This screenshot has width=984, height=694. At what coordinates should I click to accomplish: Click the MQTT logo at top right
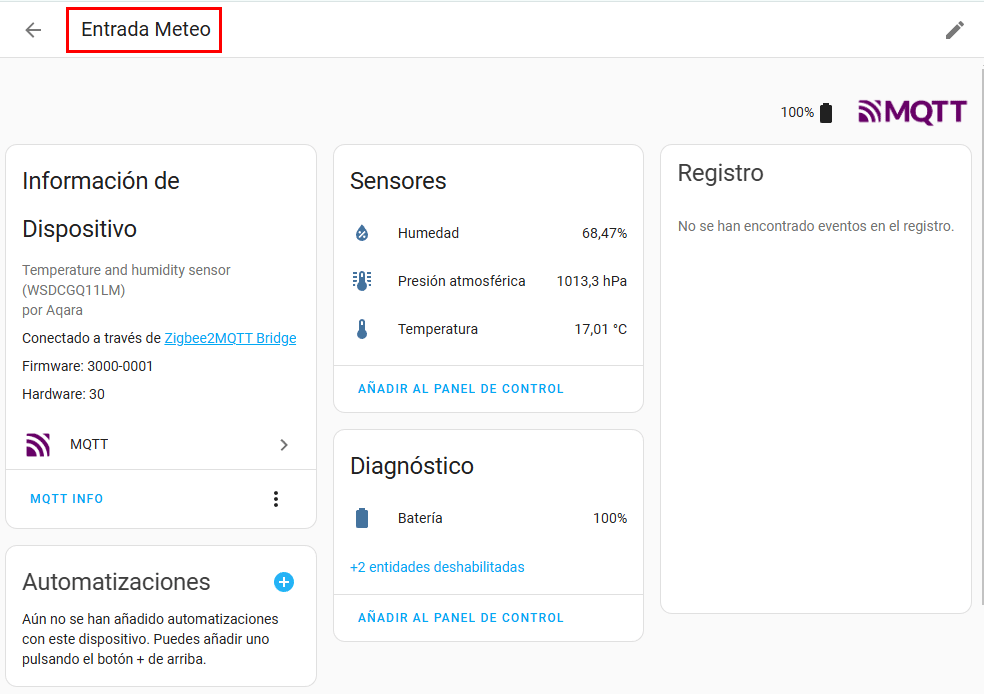912,112
